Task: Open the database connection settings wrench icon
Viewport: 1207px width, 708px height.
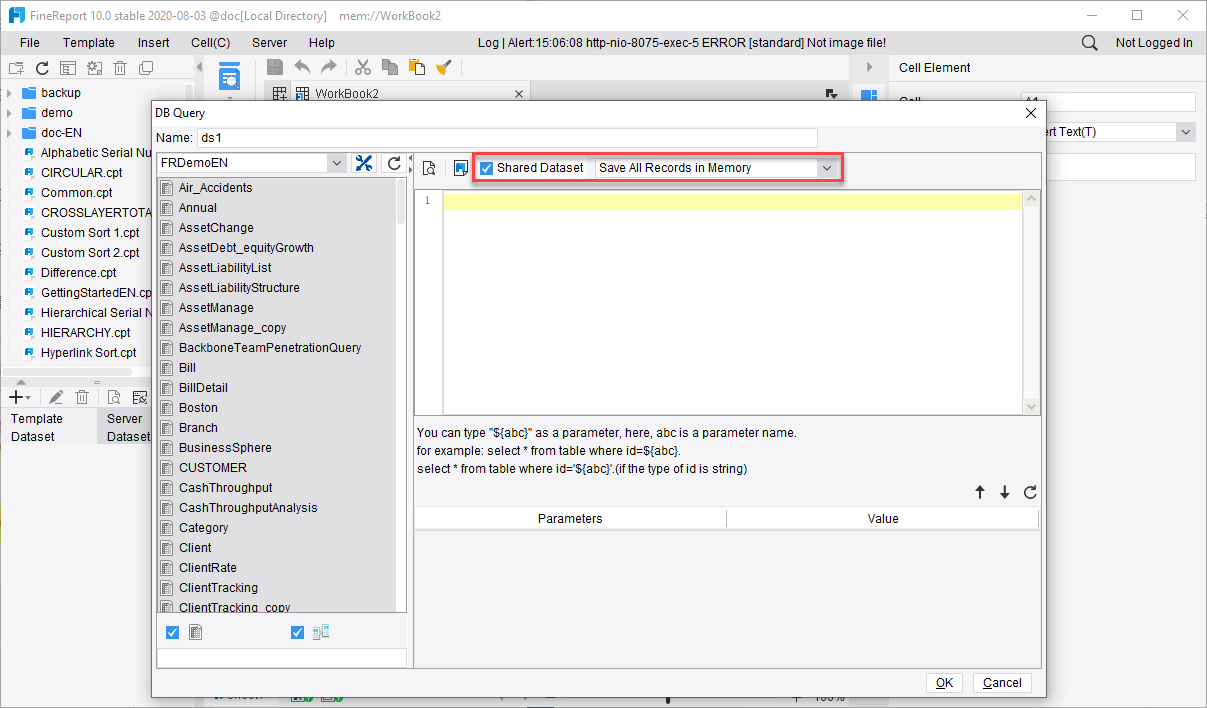Action: coord(364,164)
